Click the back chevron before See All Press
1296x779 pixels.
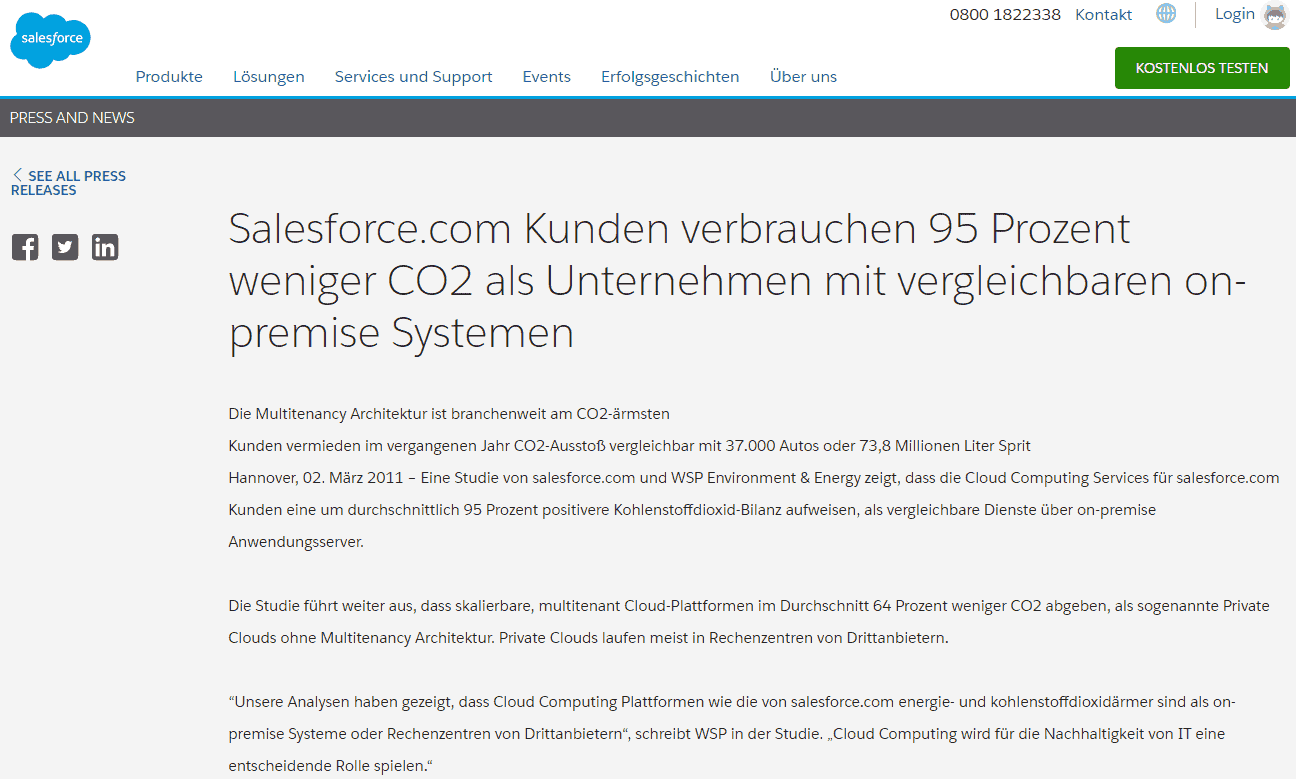(17, 175)
